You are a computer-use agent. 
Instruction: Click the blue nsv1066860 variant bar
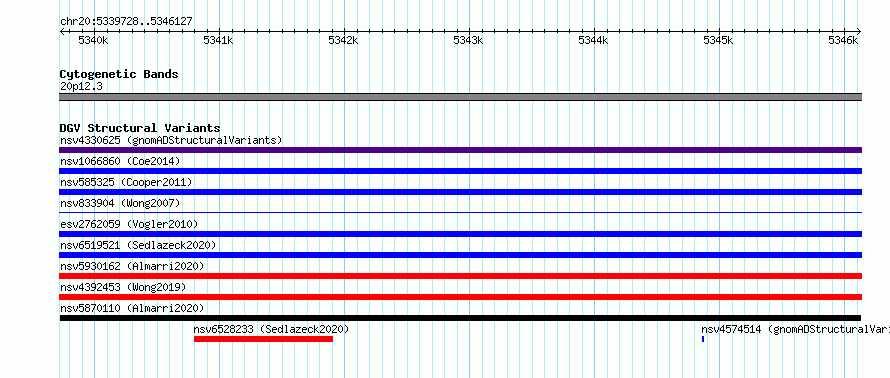(x=460, y=171)
